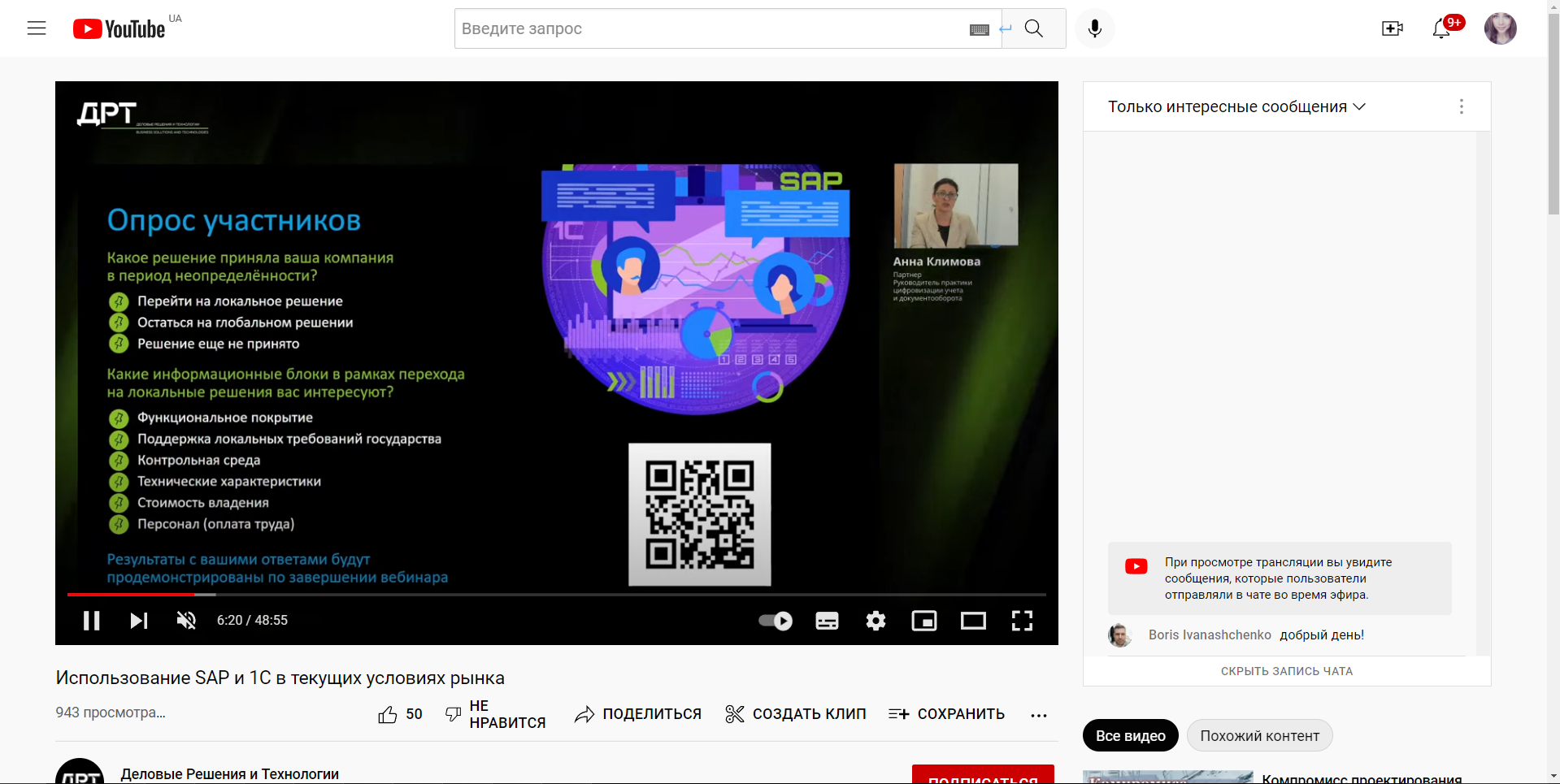Open the account avatar menu
This screenshot has width=1560, height=784.
(x=1501, y=28)
